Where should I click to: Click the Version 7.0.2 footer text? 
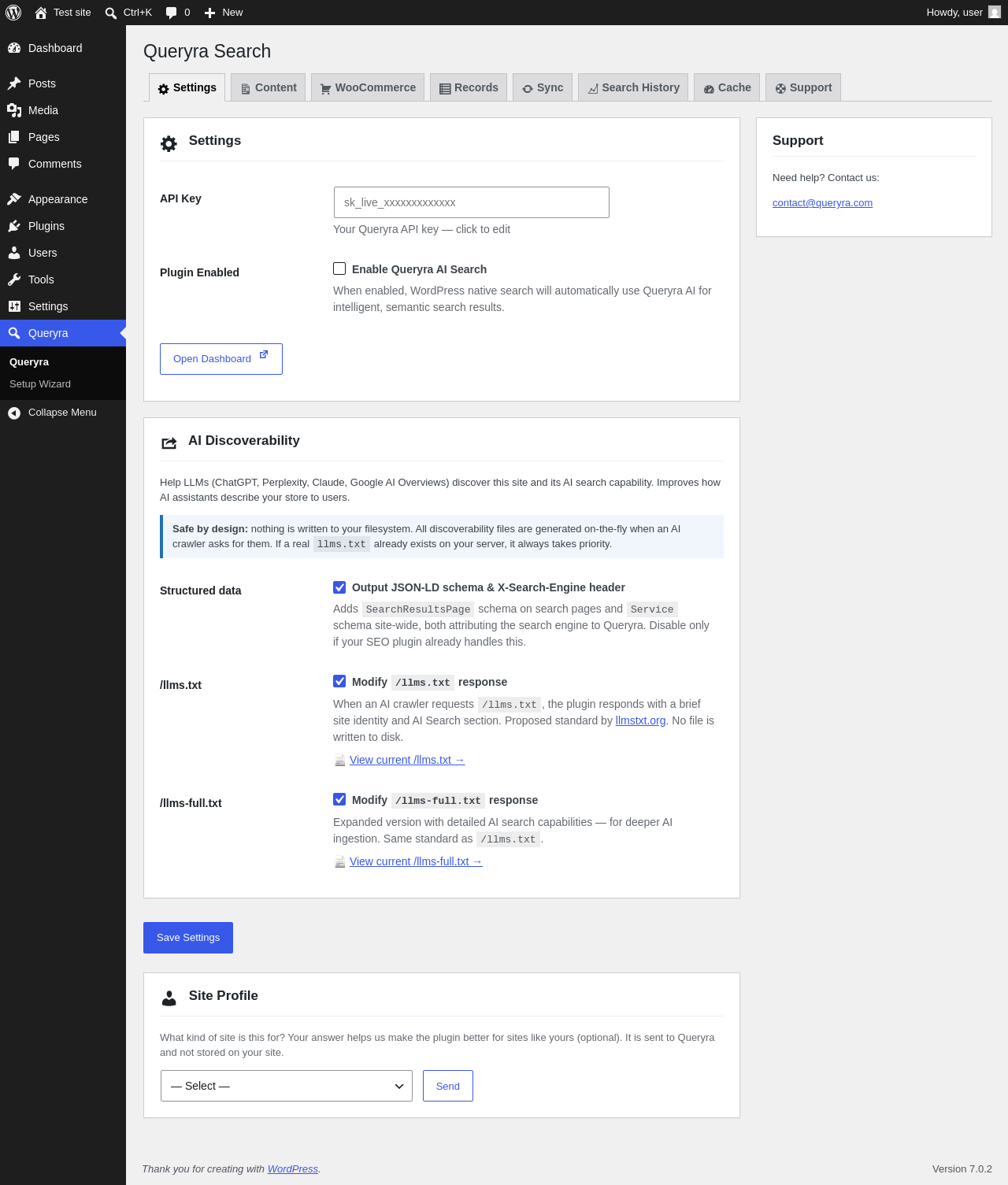point(962,1169)
